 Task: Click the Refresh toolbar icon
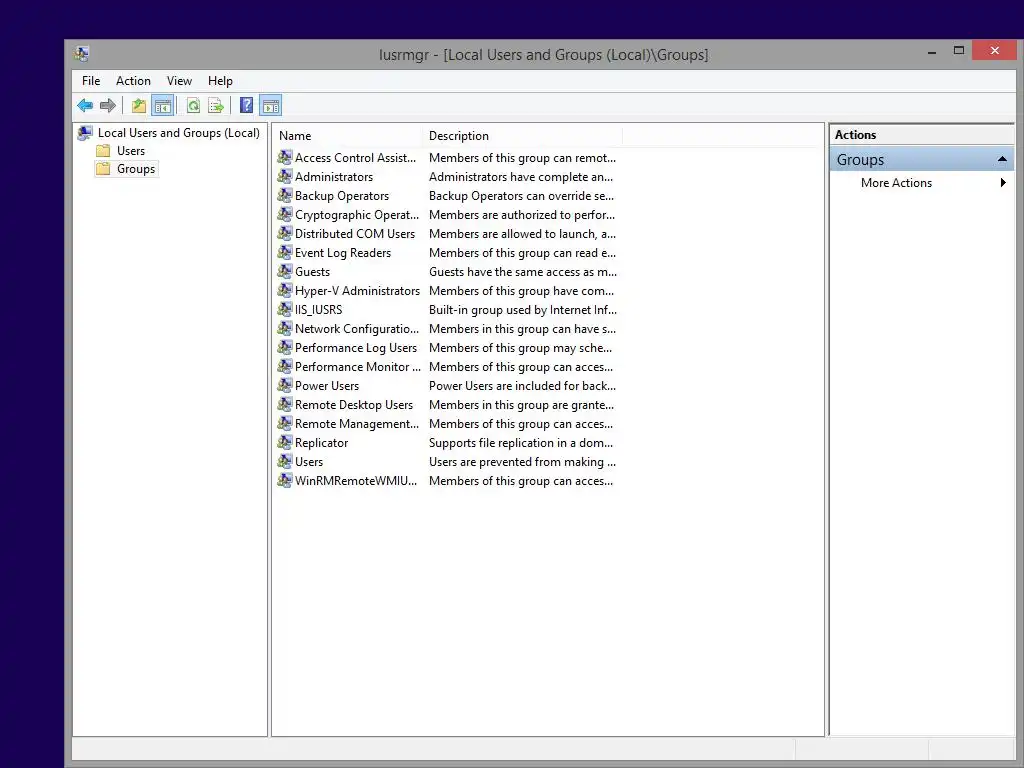pos(193,105)
